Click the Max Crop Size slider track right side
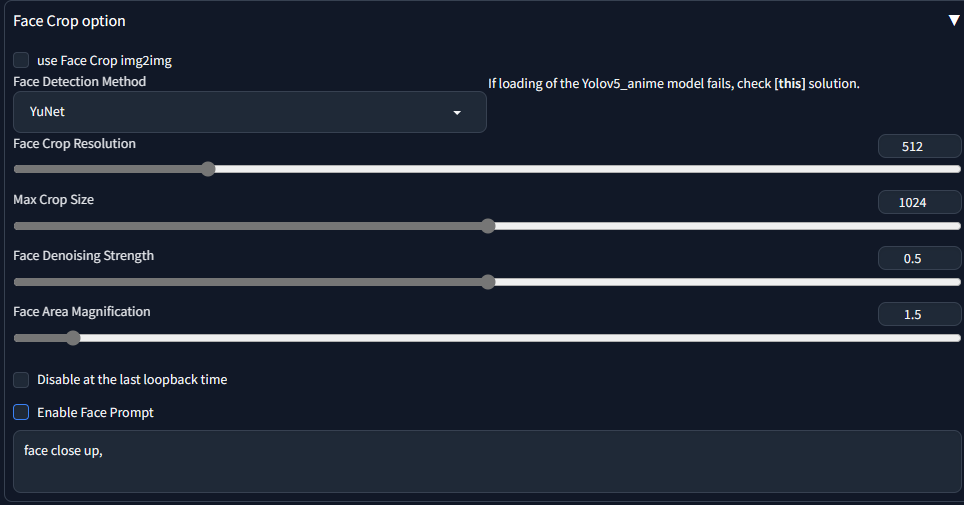The image size is (964, 505). 727,226
